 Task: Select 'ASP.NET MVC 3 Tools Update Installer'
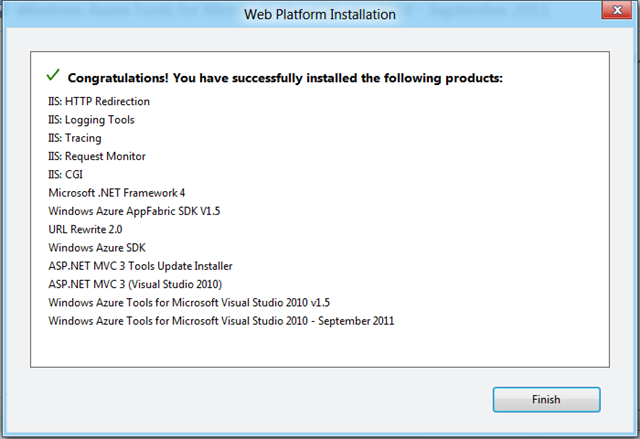coord(140,266)
